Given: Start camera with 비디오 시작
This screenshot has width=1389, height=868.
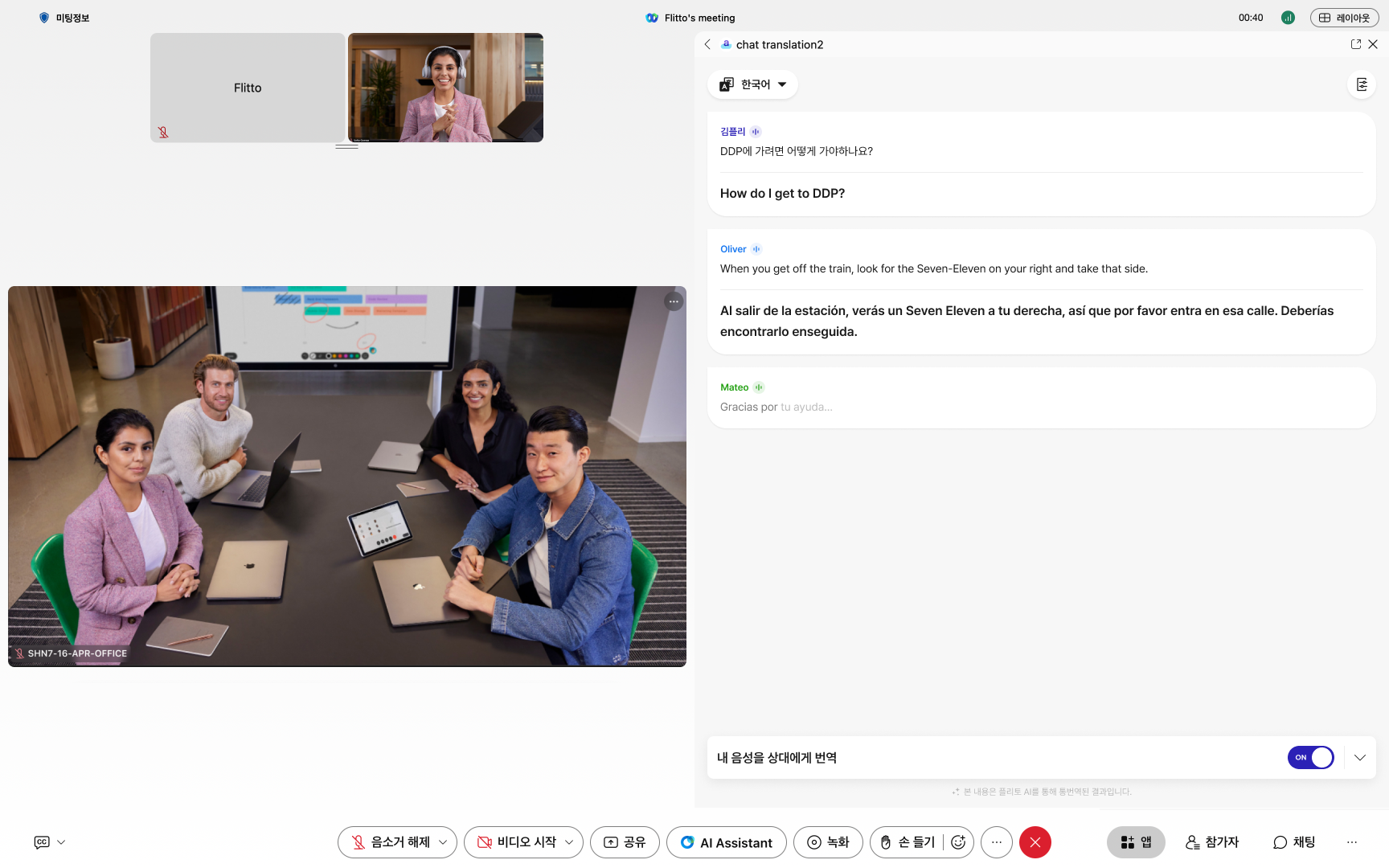Looking at the screenshot, I should (517, 842).
